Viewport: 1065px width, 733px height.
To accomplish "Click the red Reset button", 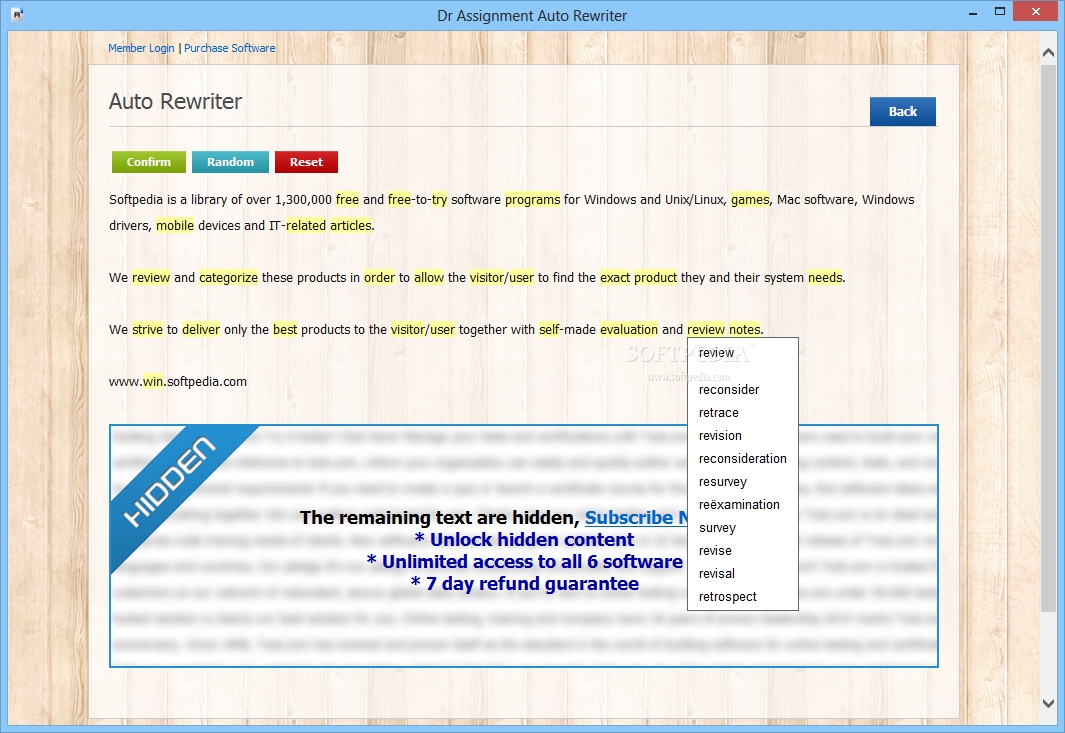I will [306, 162].
